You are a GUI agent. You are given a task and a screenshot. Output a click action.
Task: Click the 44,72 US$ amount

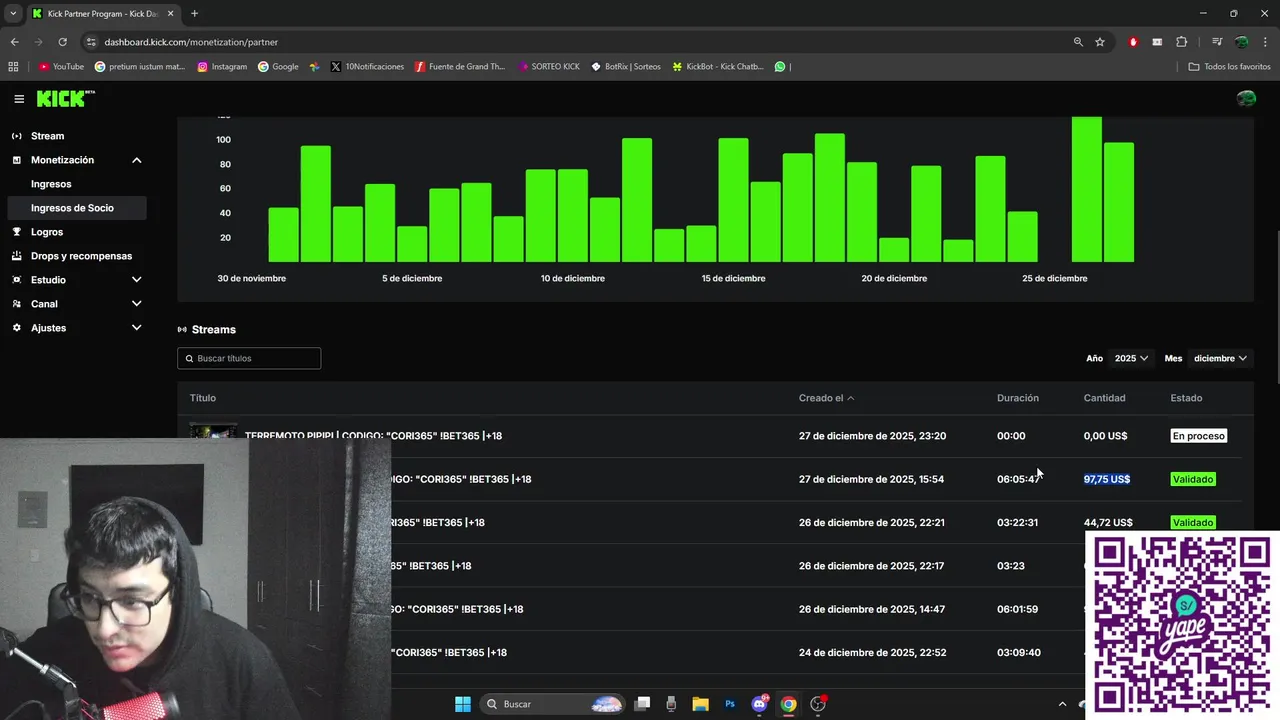pyautogui.click(x=1108, y=522)
